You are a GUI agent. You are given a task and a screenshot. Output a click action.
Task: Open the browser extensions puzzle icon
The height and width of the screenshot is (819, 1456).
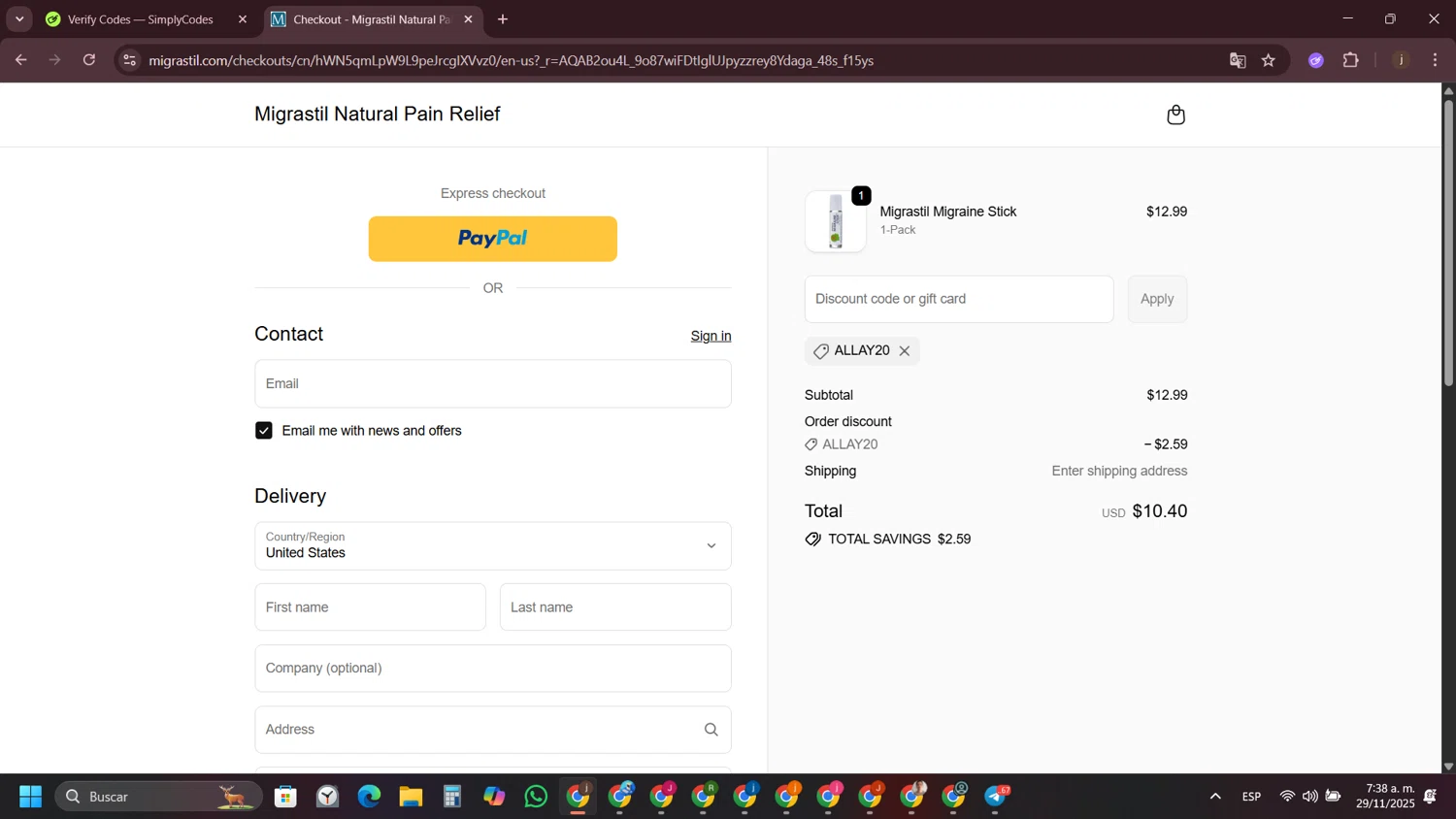tap(1350, 60)
